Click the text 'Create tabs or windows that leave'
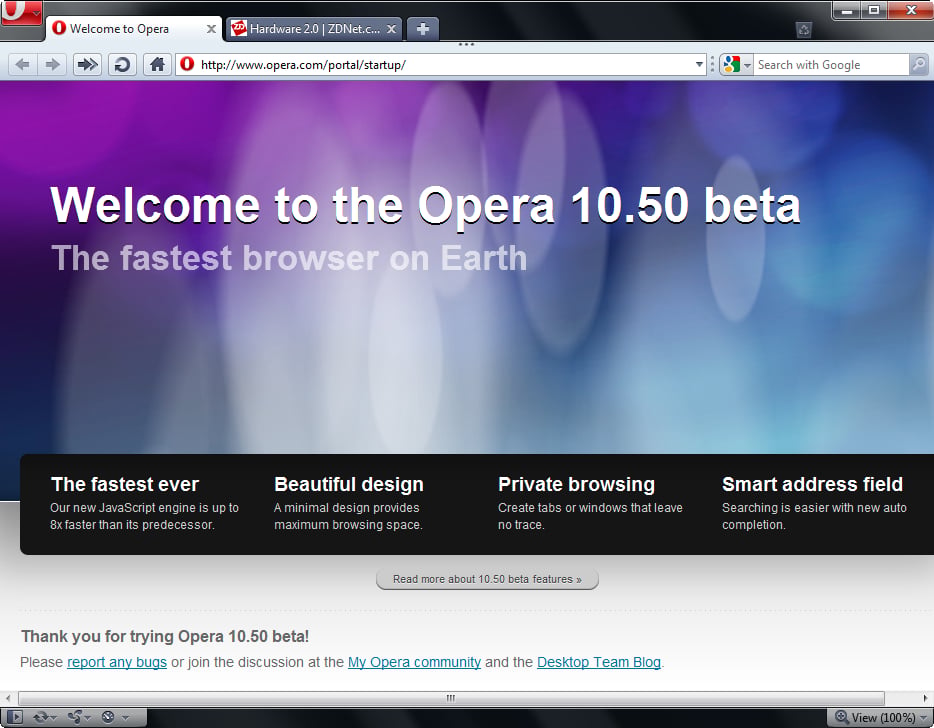The image size is (934, 728). coord(590,508)
